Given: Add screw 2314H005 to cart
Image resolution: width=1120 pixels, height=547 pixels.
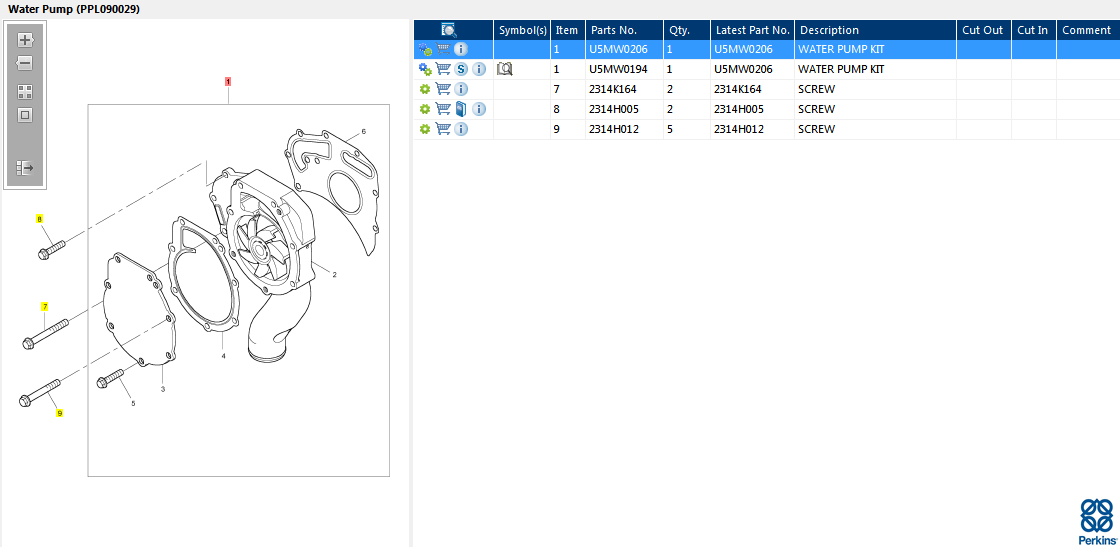Looking at the screenshot, I should coord(443,109).
